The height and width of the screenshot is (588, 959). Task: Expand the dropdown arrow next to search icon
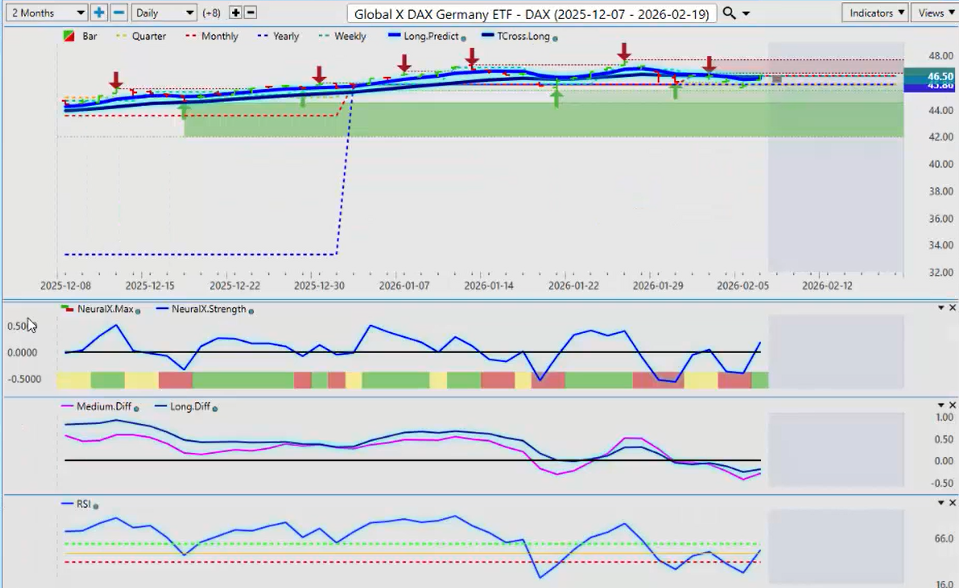[746, 13]
